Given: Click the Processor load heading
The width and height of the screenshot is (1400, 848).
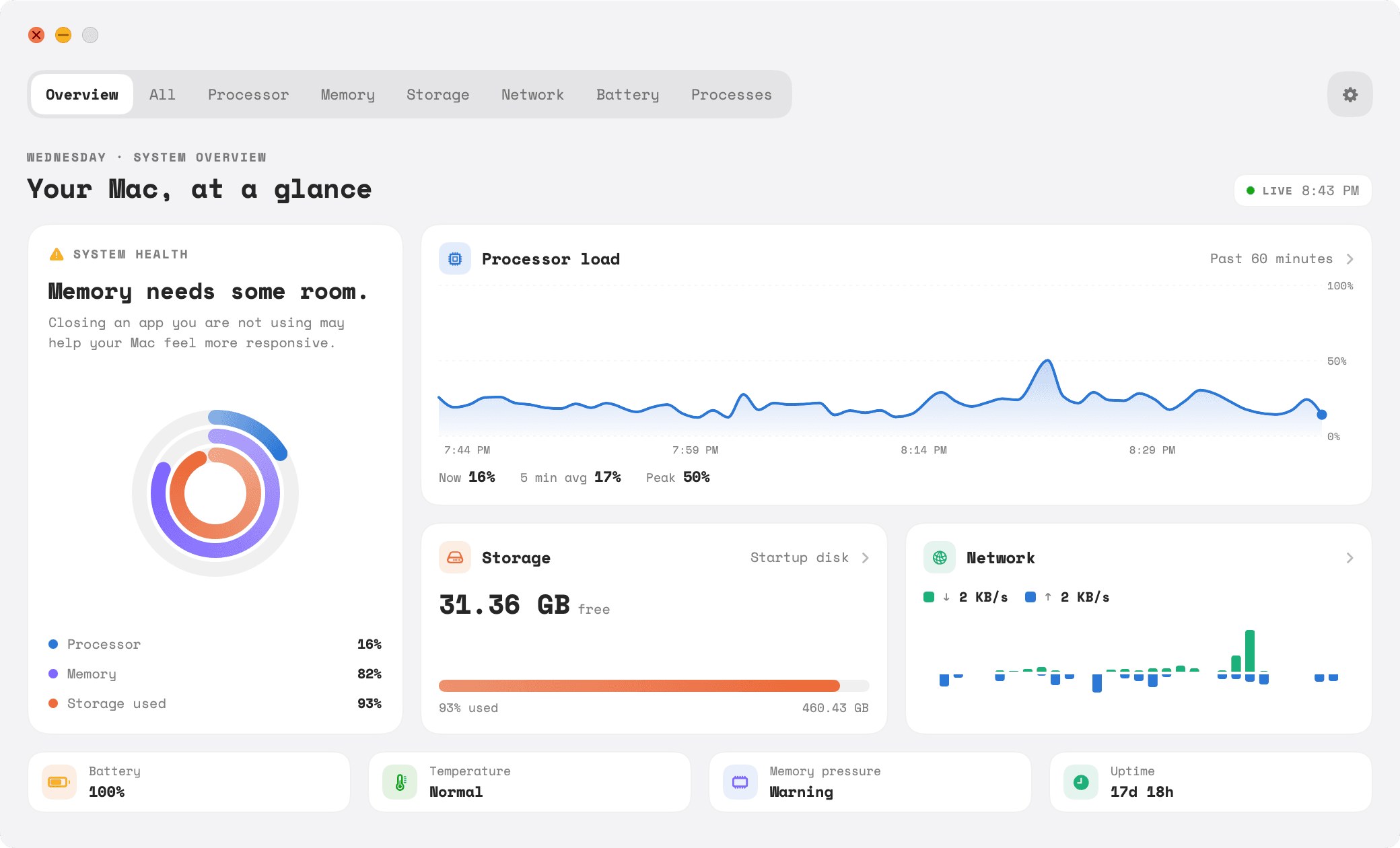Looking at the screenshot, I should tap(551, 259).
